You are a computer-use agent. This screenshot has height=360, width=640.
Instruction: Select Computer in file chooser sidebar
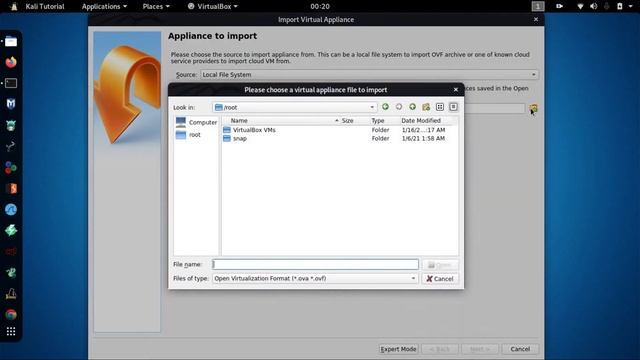pyautogui.click(x=196, y=122)
